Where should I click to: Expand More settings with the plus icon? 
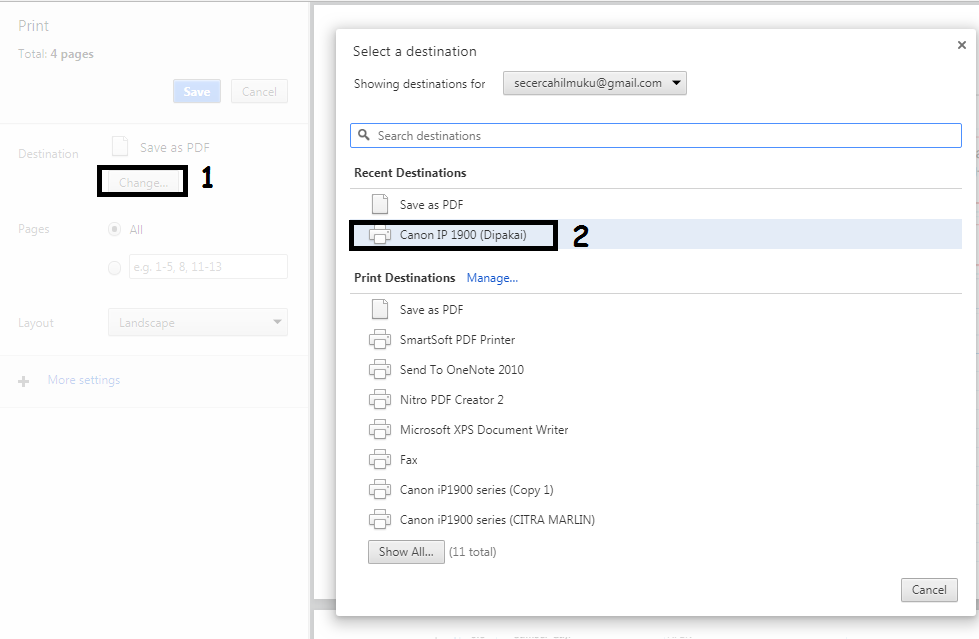pyautogui.click(x=25, y=381)
